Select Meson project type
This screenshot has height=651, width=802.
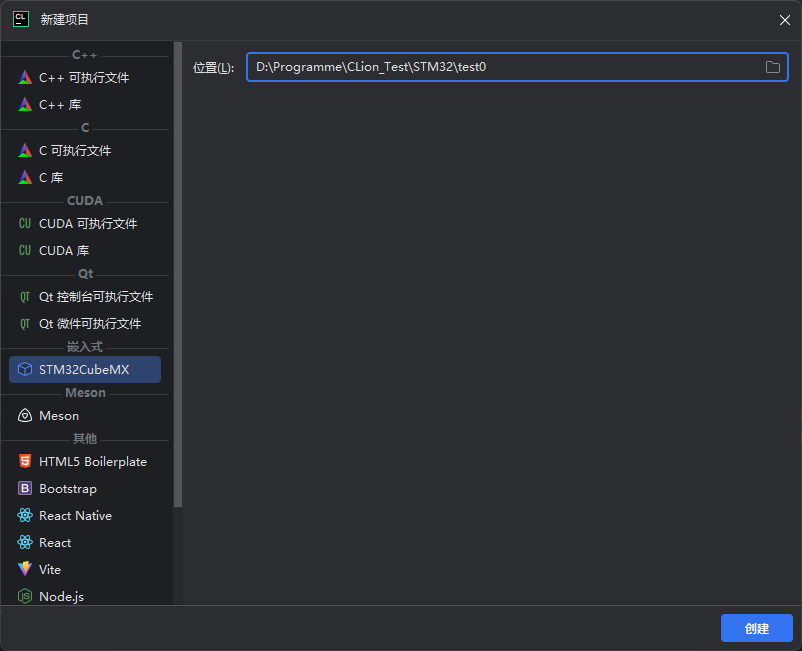tap(85, 415)
